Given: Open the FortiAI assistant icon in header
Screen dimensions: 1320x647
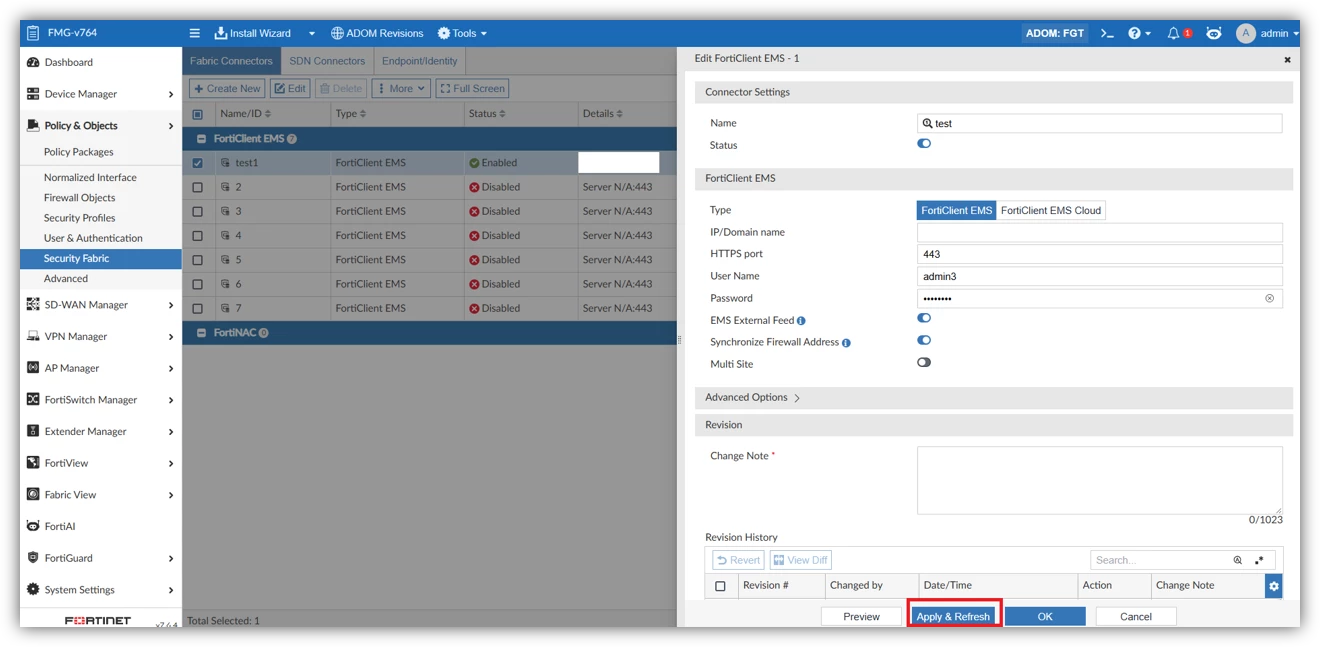Looking at the screenshot, I should (x=1213, y=33).
